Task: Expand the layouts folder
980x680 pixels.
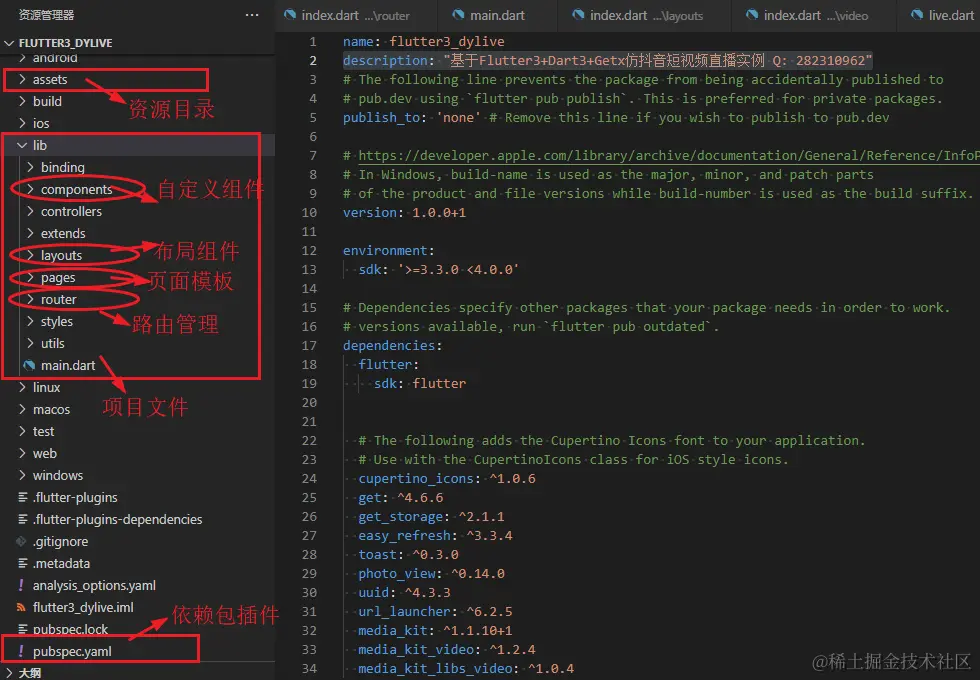Action: coord(31,255)
